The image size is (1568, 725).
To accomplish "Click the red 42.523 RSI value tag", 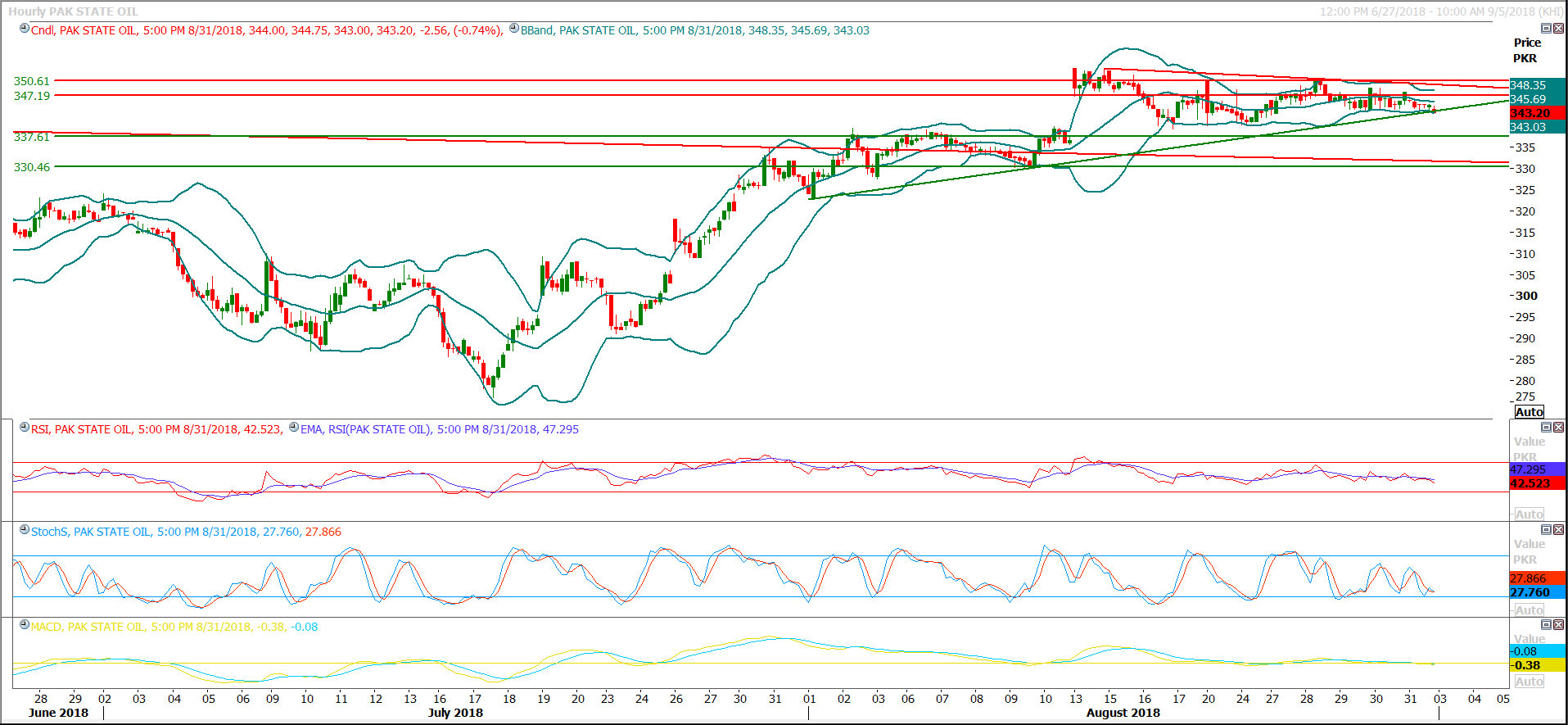I will (x=1538, y=483).
